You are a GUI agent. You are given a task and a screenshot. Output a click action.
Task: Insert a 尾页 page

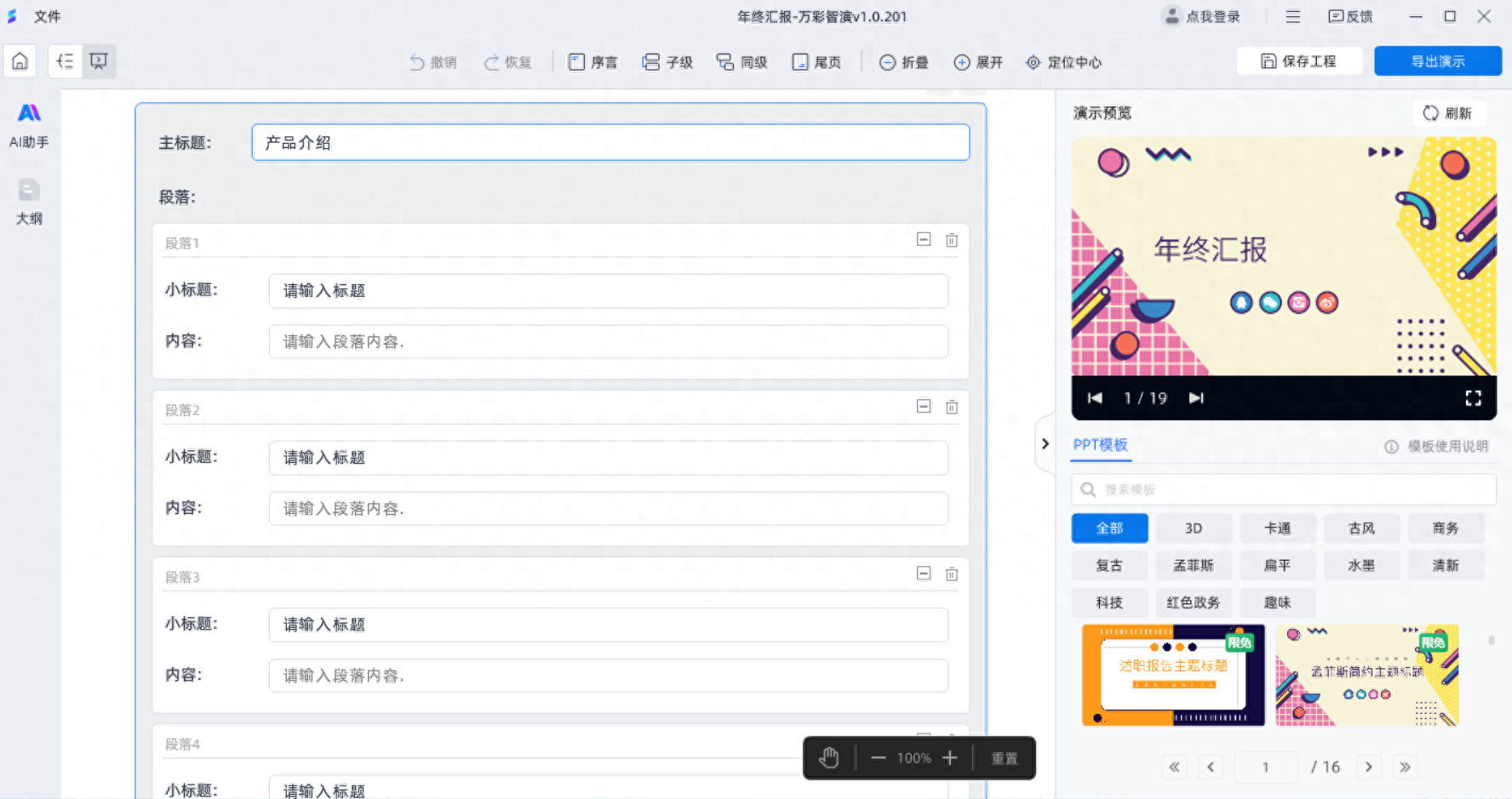(x=816, y=62)
